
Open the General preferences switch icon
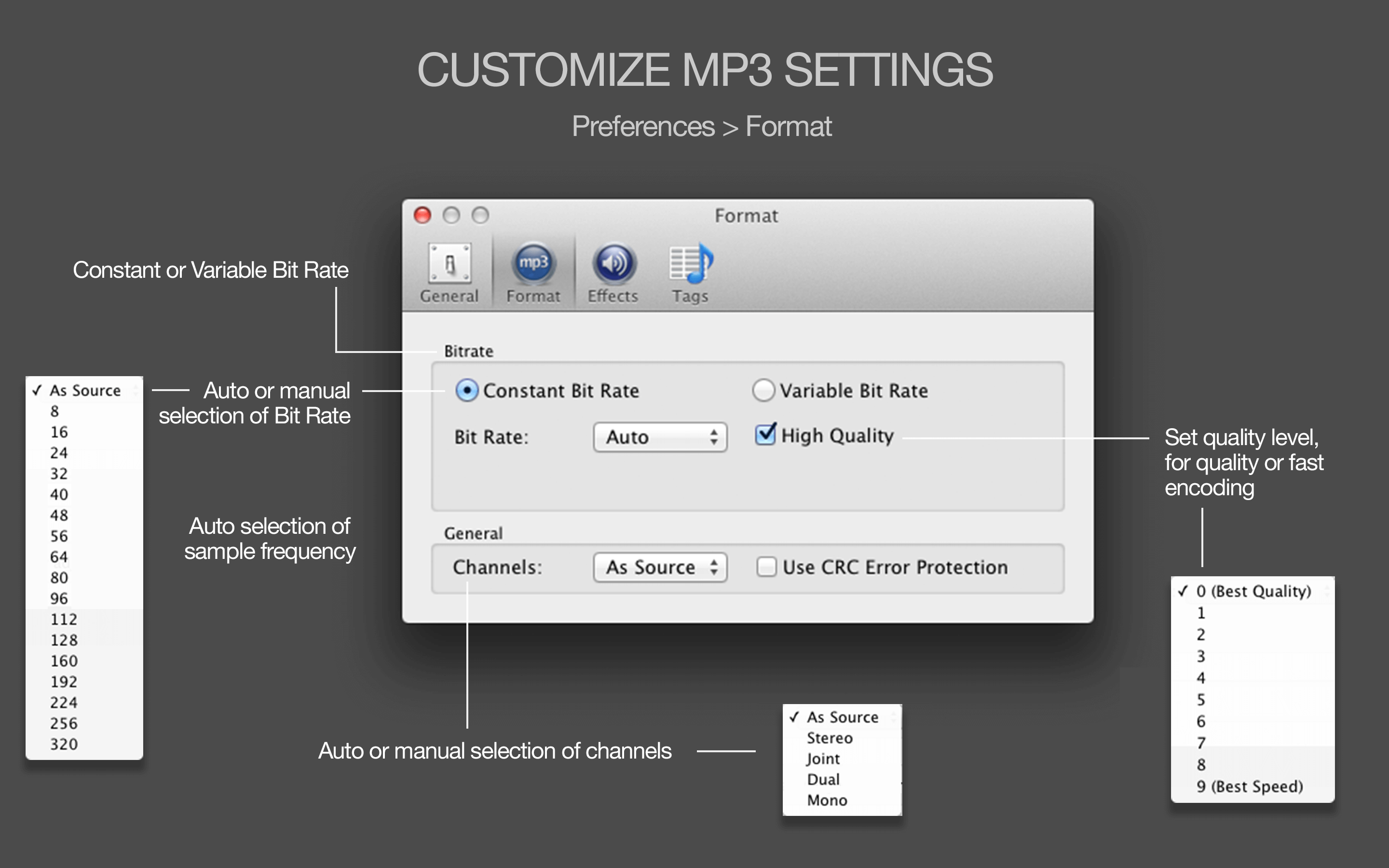[449, 264]
